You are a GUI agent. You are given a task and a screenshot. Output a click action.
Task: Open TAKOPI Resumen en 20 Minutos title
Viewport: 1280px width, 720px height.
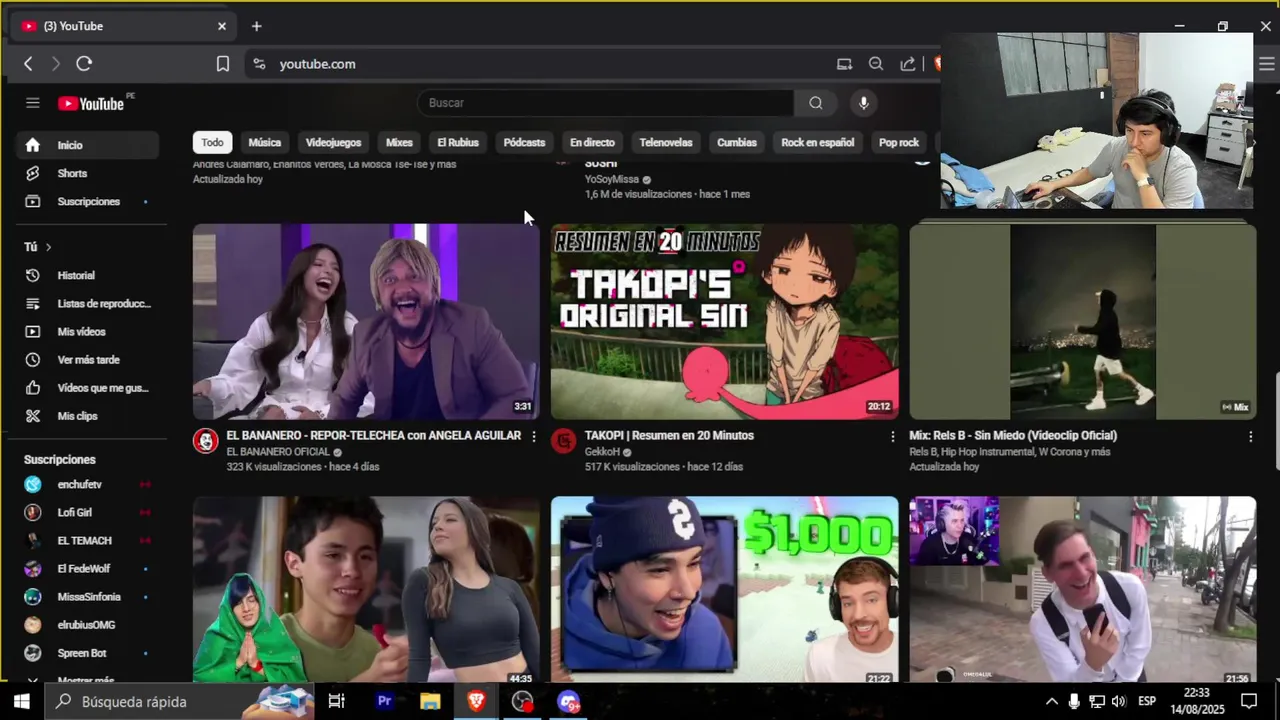669,435
